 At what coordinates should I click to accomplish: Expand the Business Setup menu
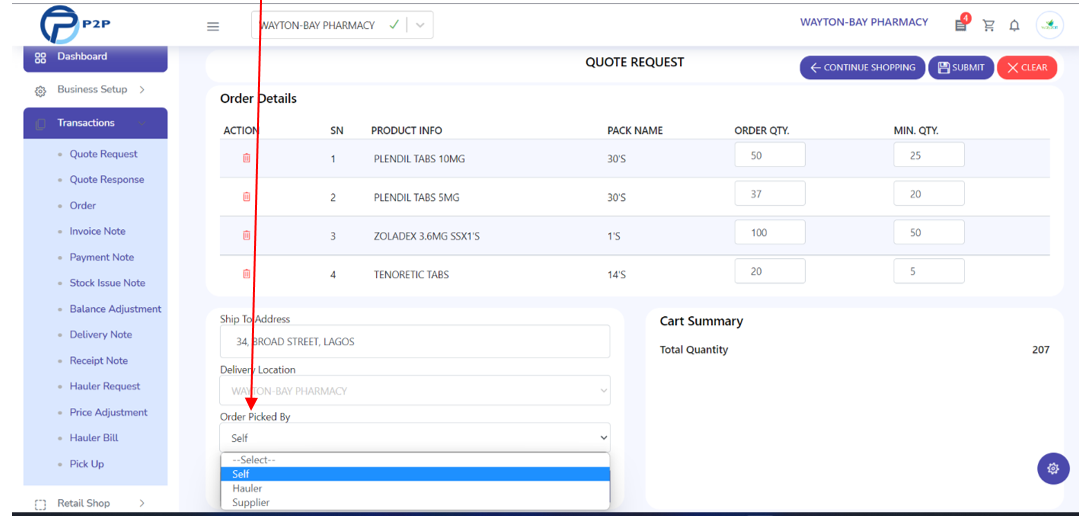click(94, 90)
